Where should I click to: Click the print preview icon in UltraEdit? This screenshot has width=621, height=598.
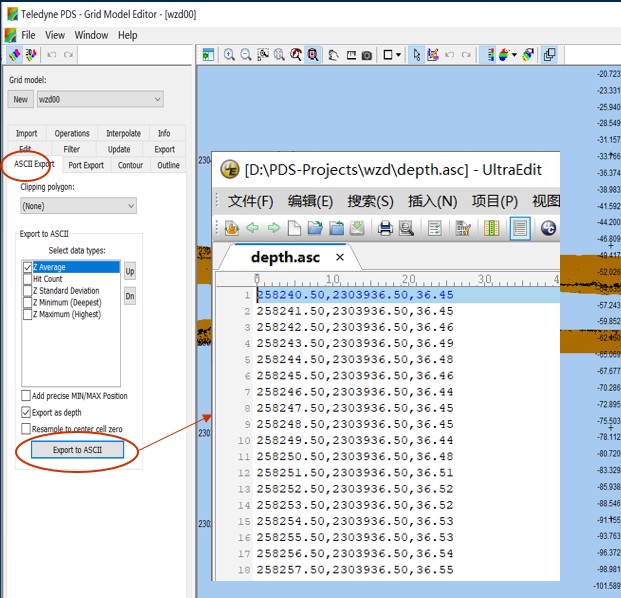coord(406,228)
